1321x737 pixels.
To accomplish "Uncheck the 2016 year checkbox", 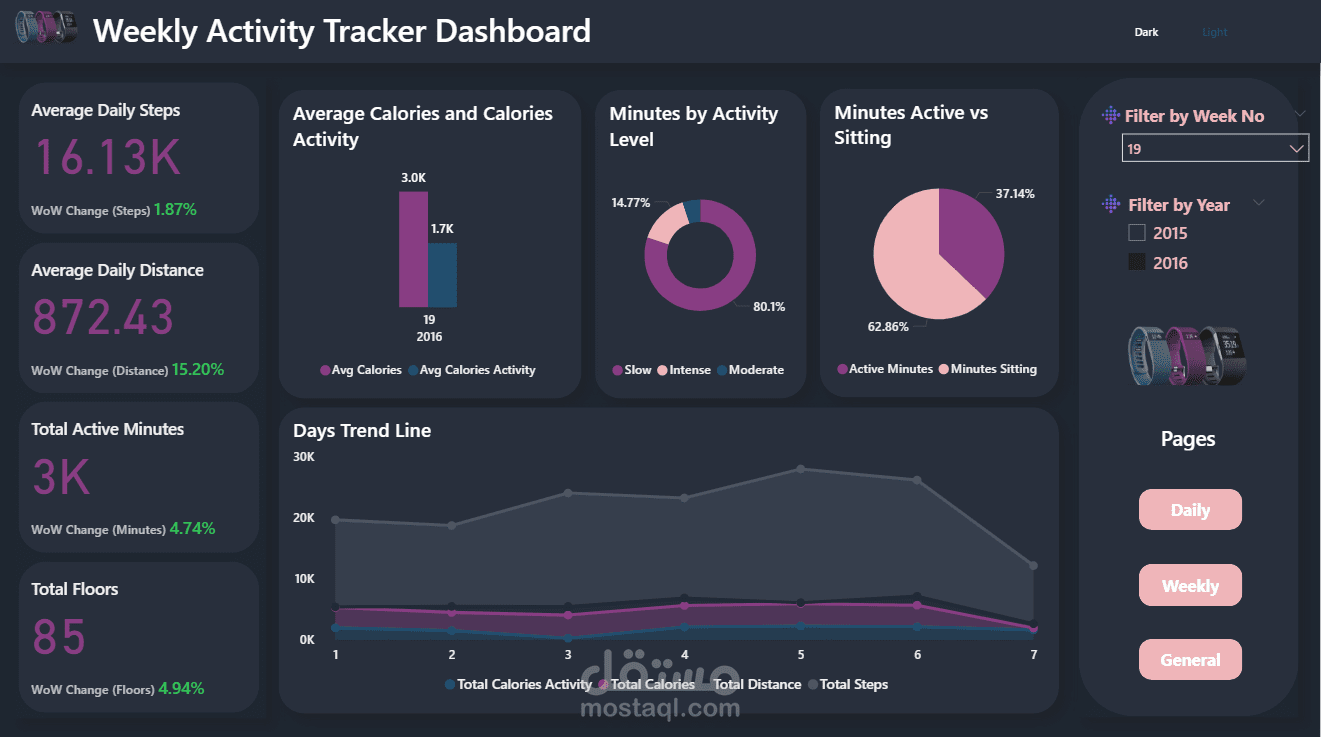I will coord(1137,263).
